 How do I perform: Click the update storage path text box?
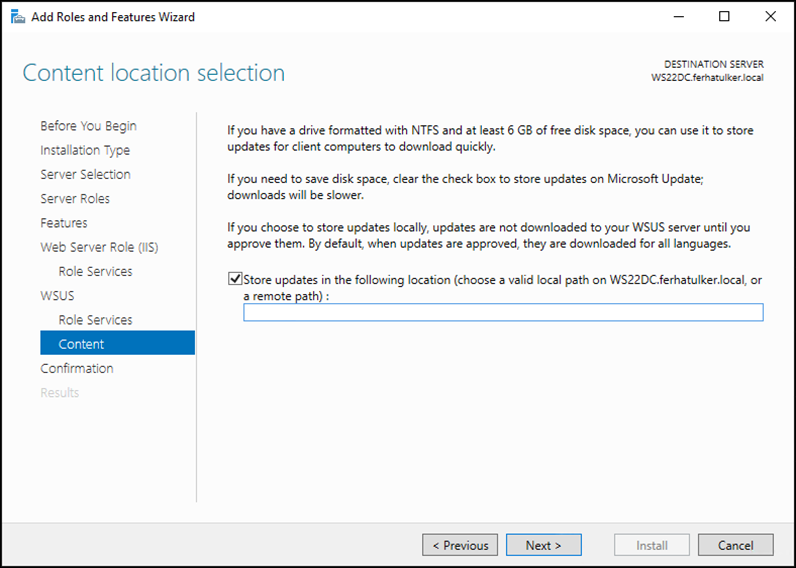coord(503,312)
